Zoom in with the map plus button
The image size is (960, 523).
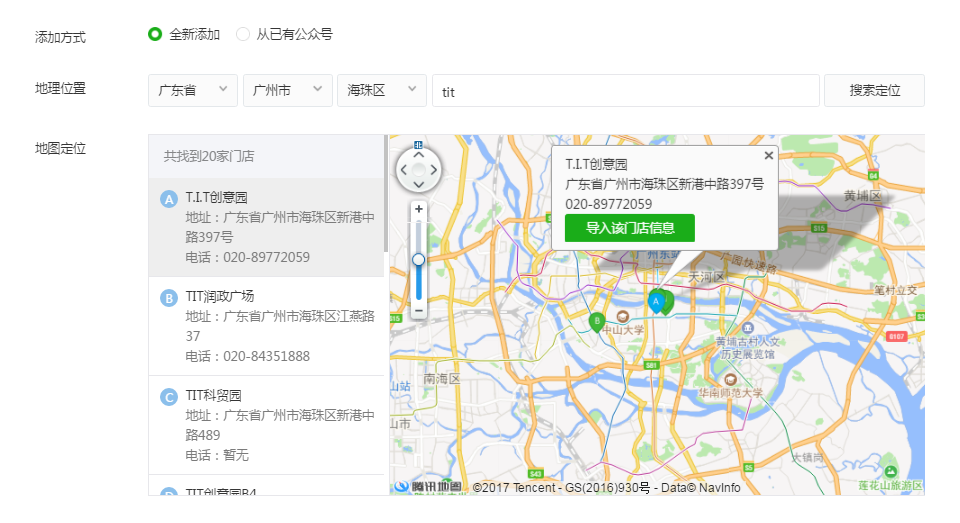(418, 209)
